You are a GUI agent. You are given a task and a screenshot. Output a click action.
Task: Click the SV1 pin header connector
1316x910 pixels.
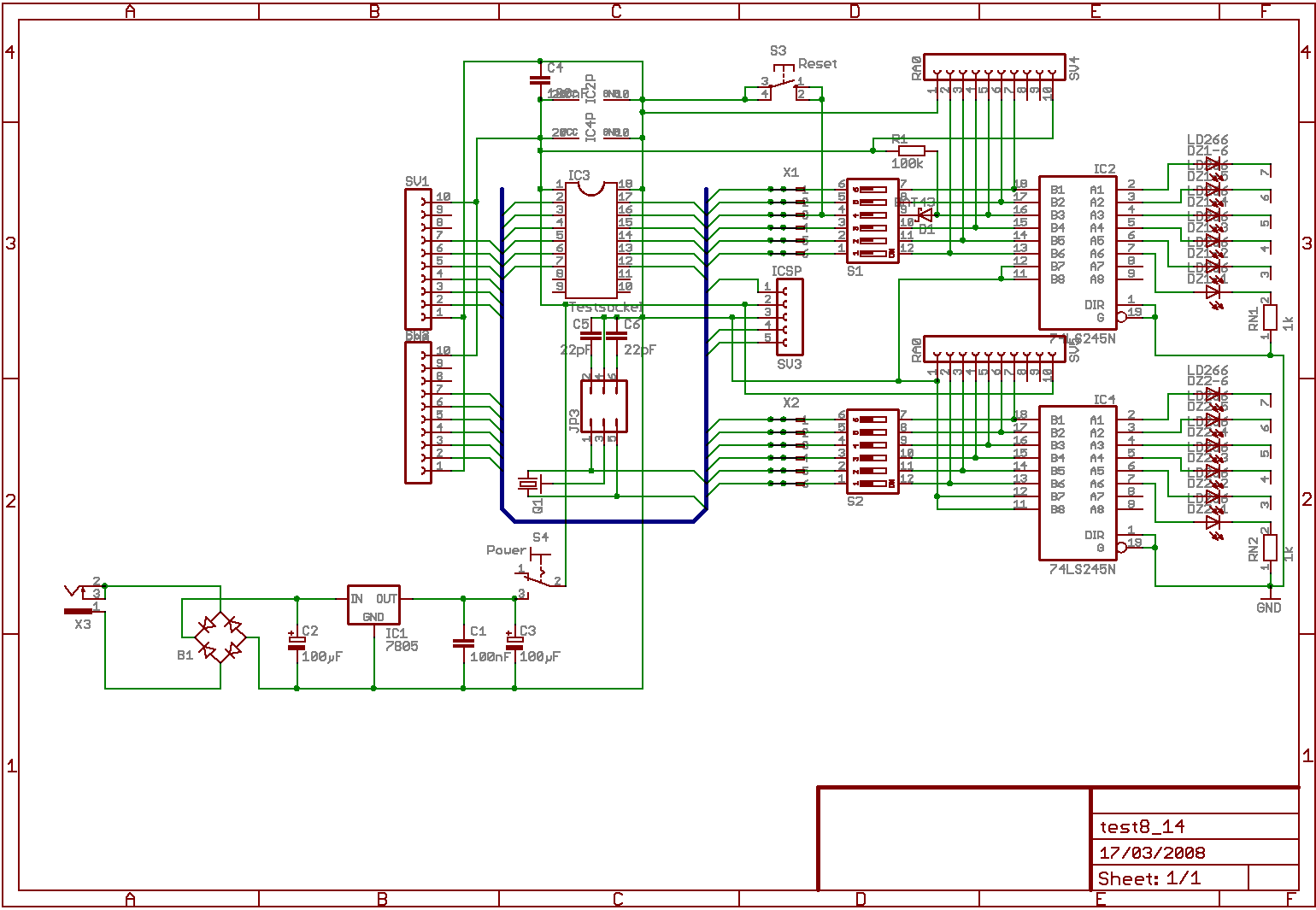pos(418,259)
